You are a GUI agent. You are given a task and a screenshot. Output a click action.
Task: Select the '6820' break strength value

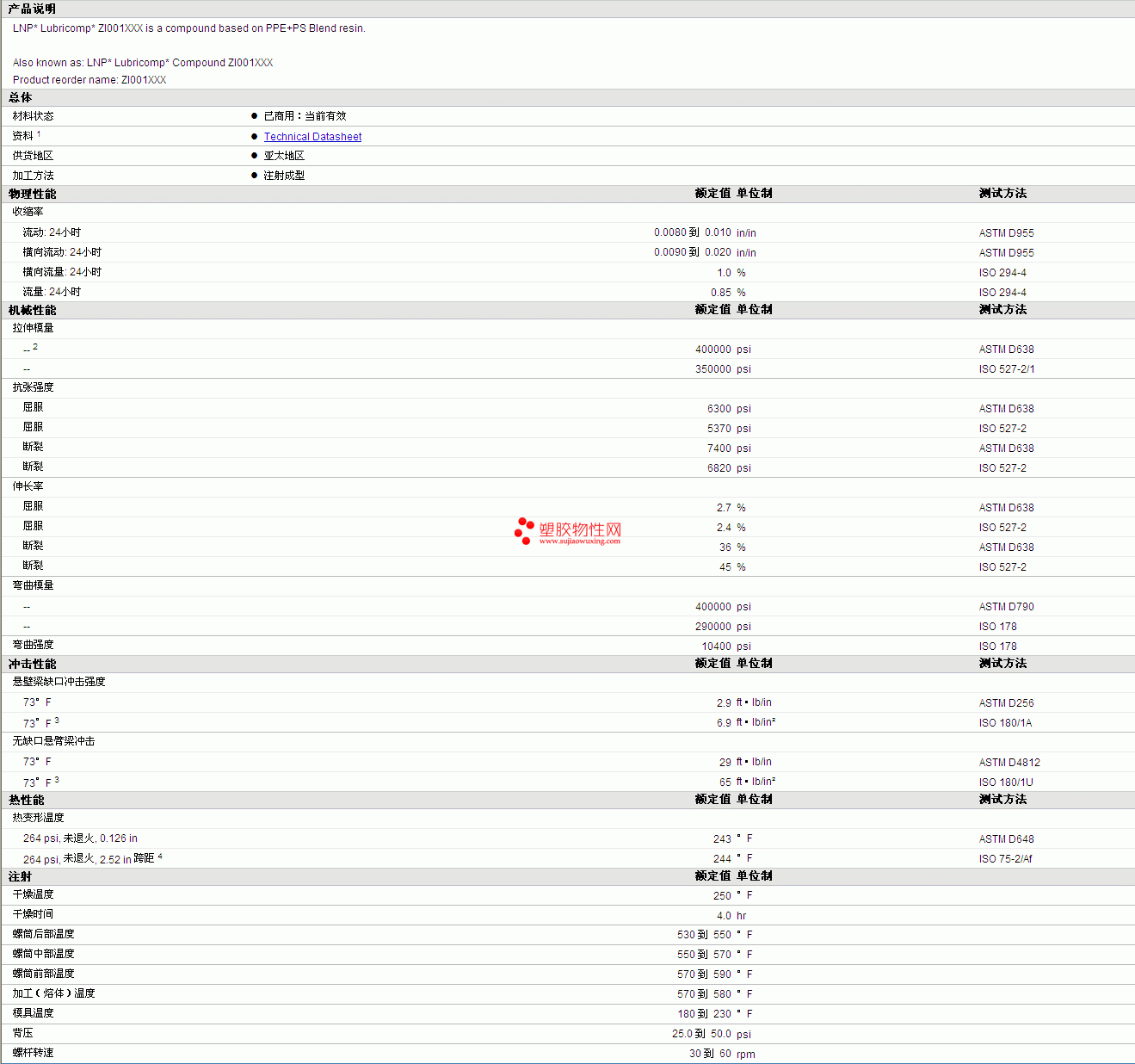click(719, 468)
